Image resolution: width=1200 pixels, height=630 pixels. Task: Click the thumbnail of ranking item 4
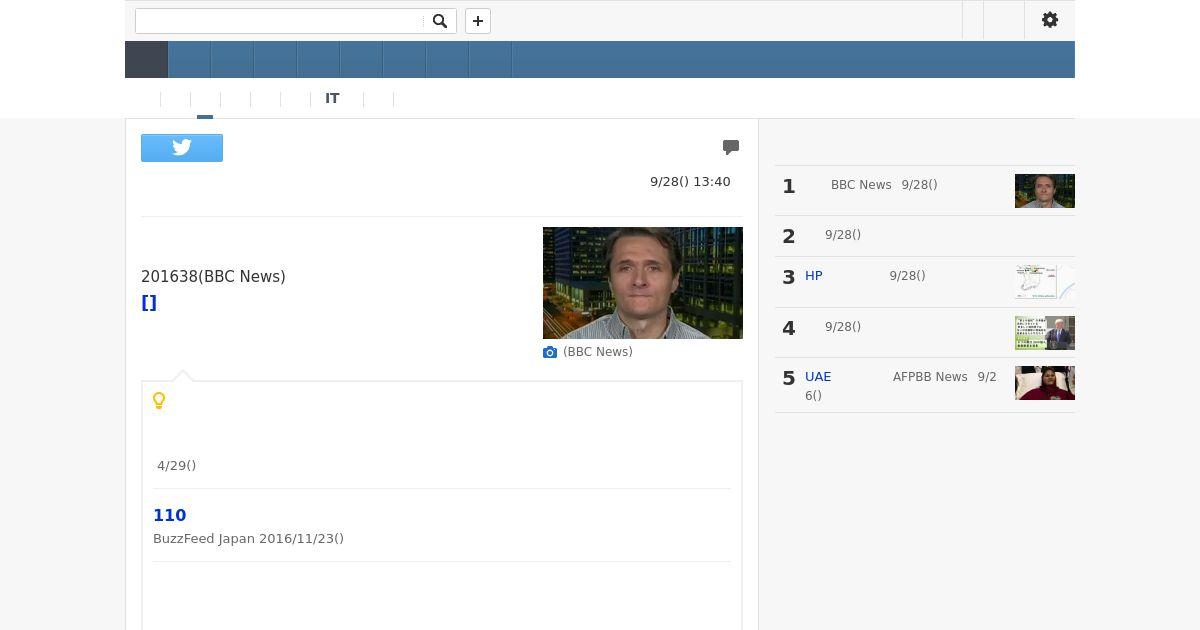tap(1045, 333)
